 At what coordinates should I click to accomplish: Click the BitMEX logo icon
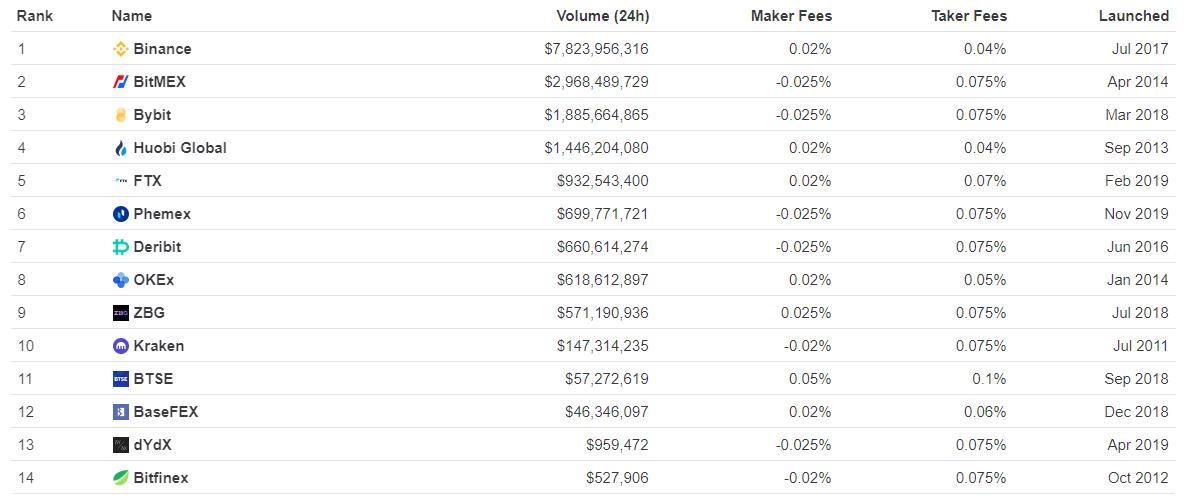121,82
